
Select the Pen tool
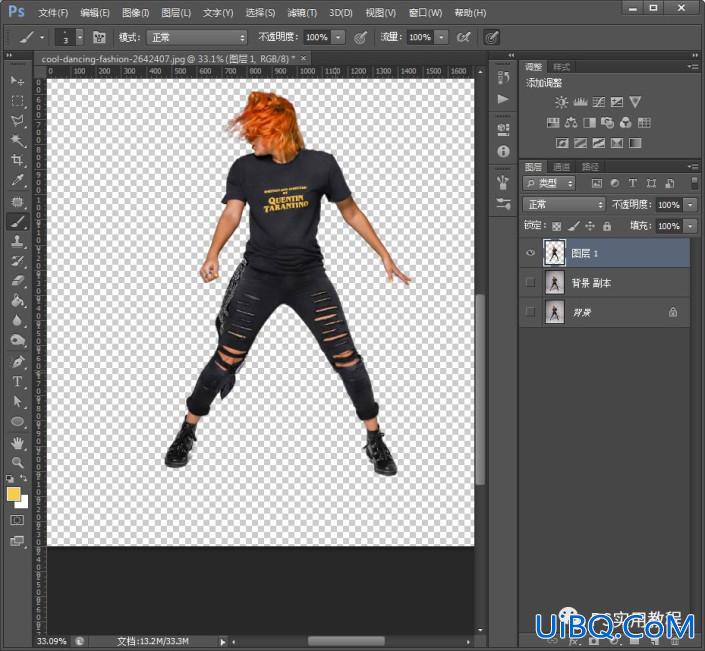[17, 361]
